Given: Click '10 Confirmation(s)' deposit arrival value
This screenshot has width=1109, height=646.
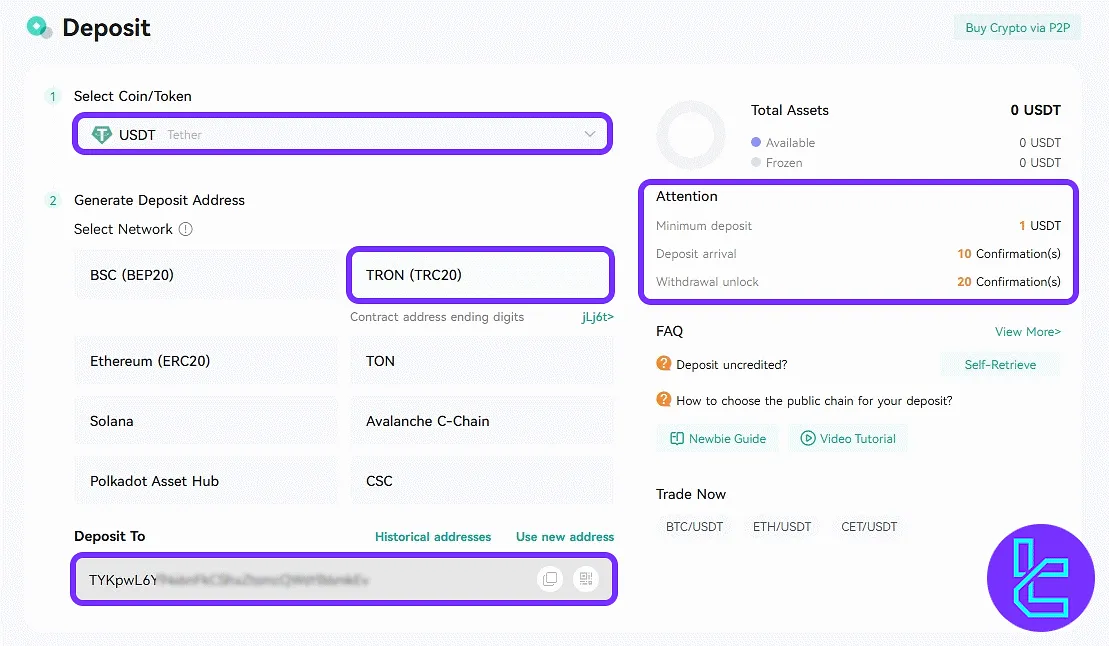Looking at the screenshot, I should [1009, 253].
